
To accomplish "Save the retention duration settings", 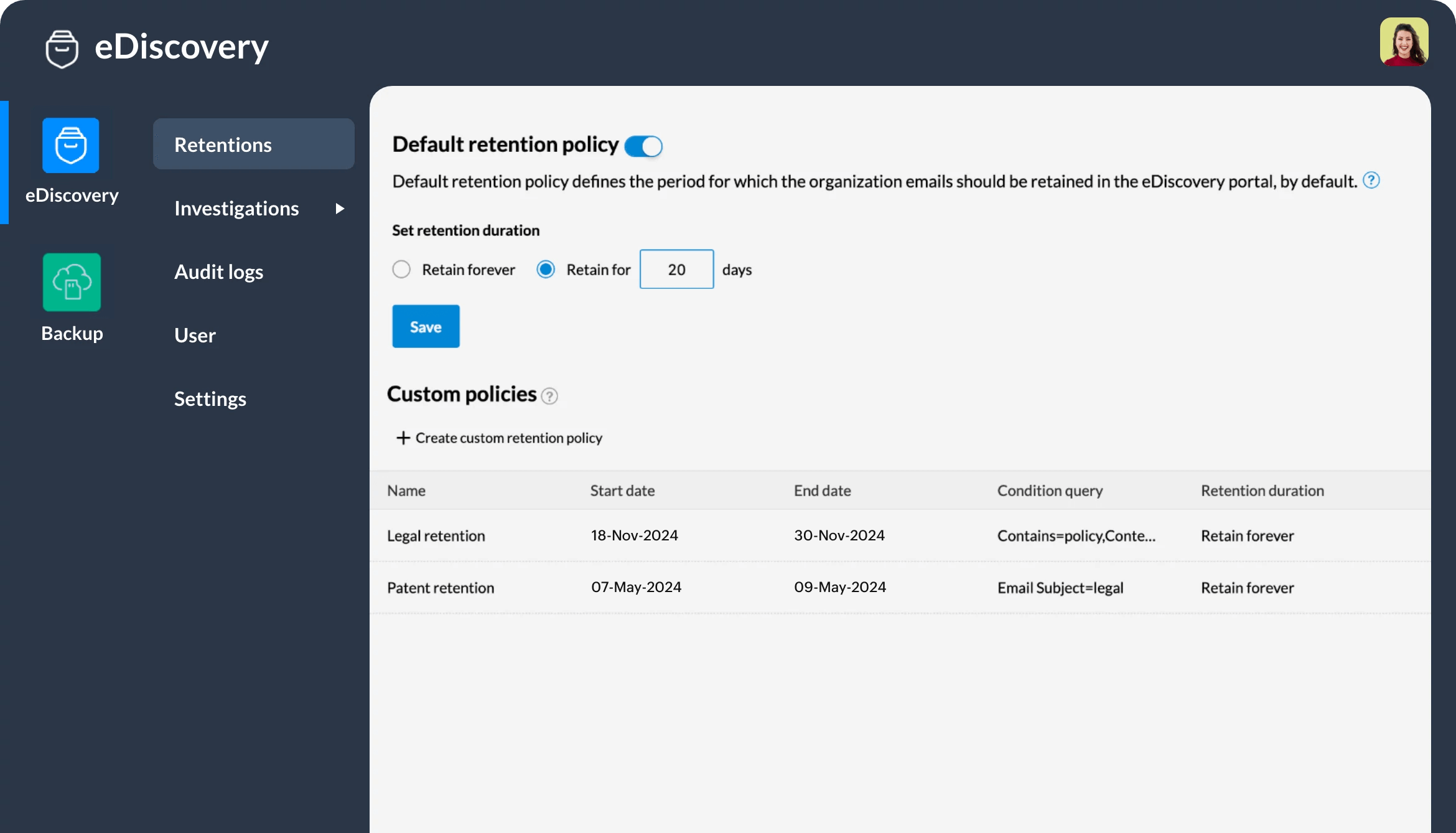I will coord(425,326).
